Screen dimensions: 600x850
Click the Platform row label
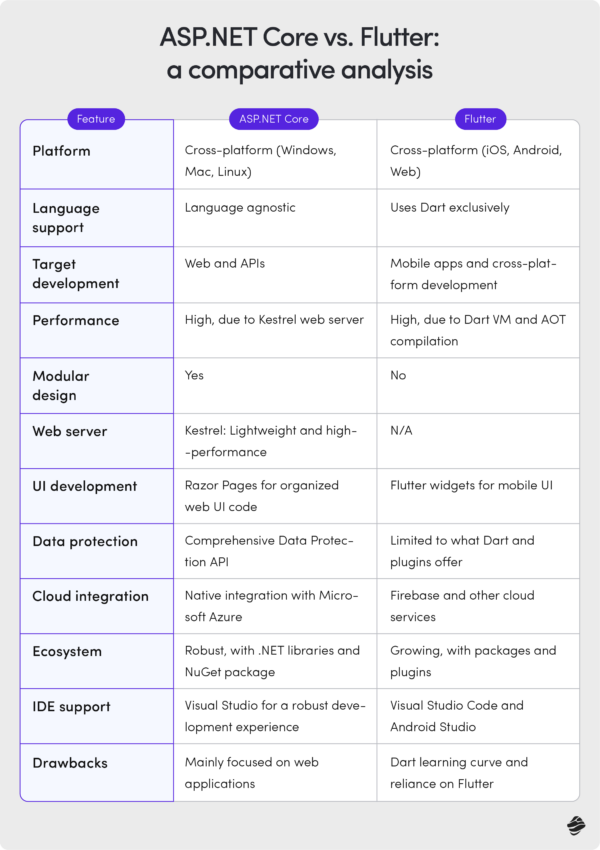[61, 151]
